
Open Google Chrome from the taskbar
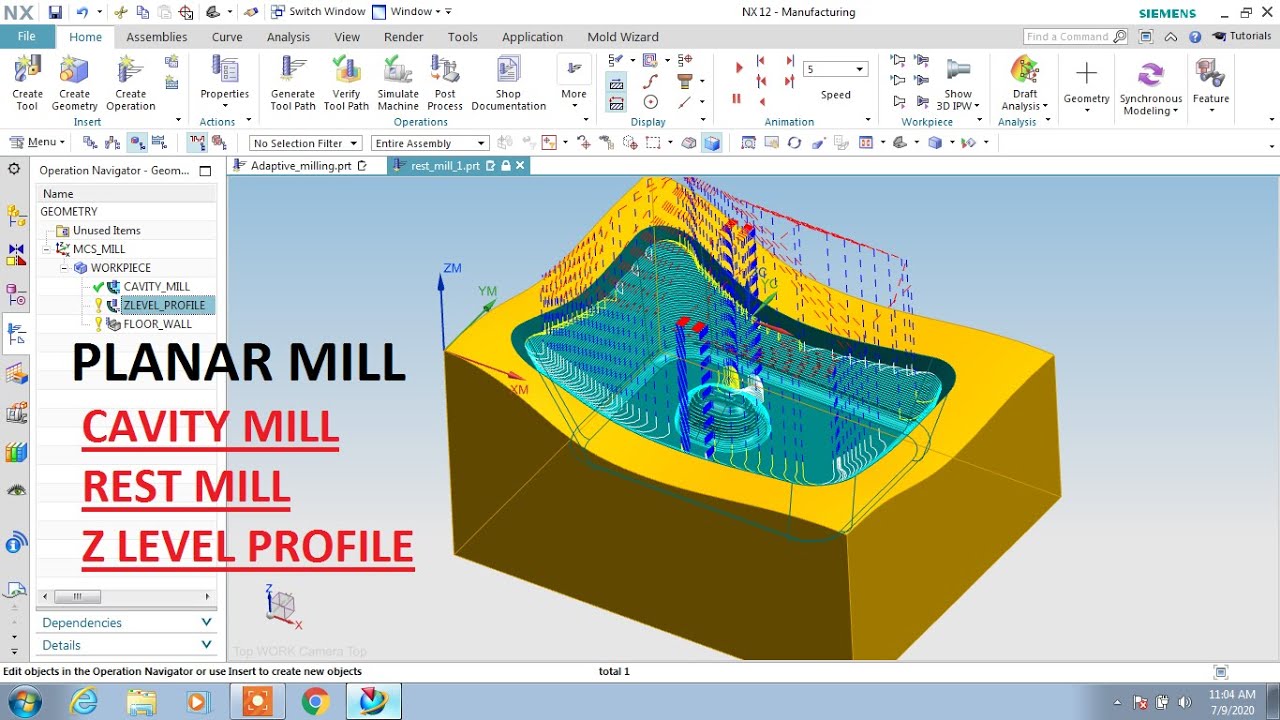tap(315, 702)
